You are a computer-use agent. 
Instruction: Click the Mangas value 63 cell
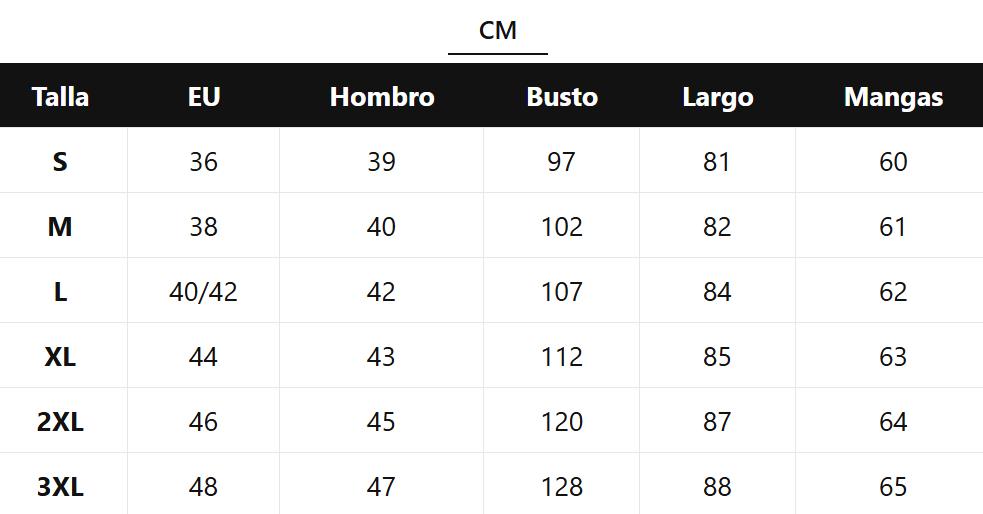point(893,357)
